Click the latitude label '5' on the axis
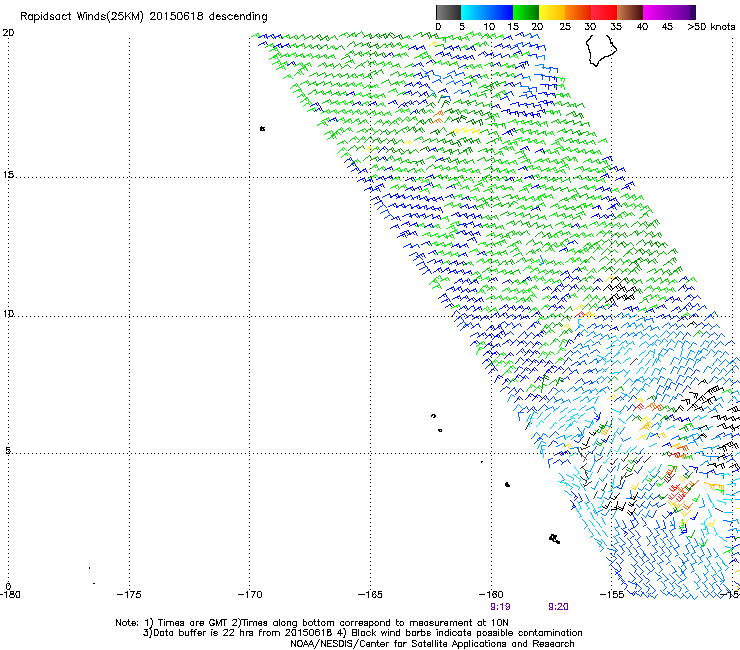This screenshot has width=740, height=650. 8,450
